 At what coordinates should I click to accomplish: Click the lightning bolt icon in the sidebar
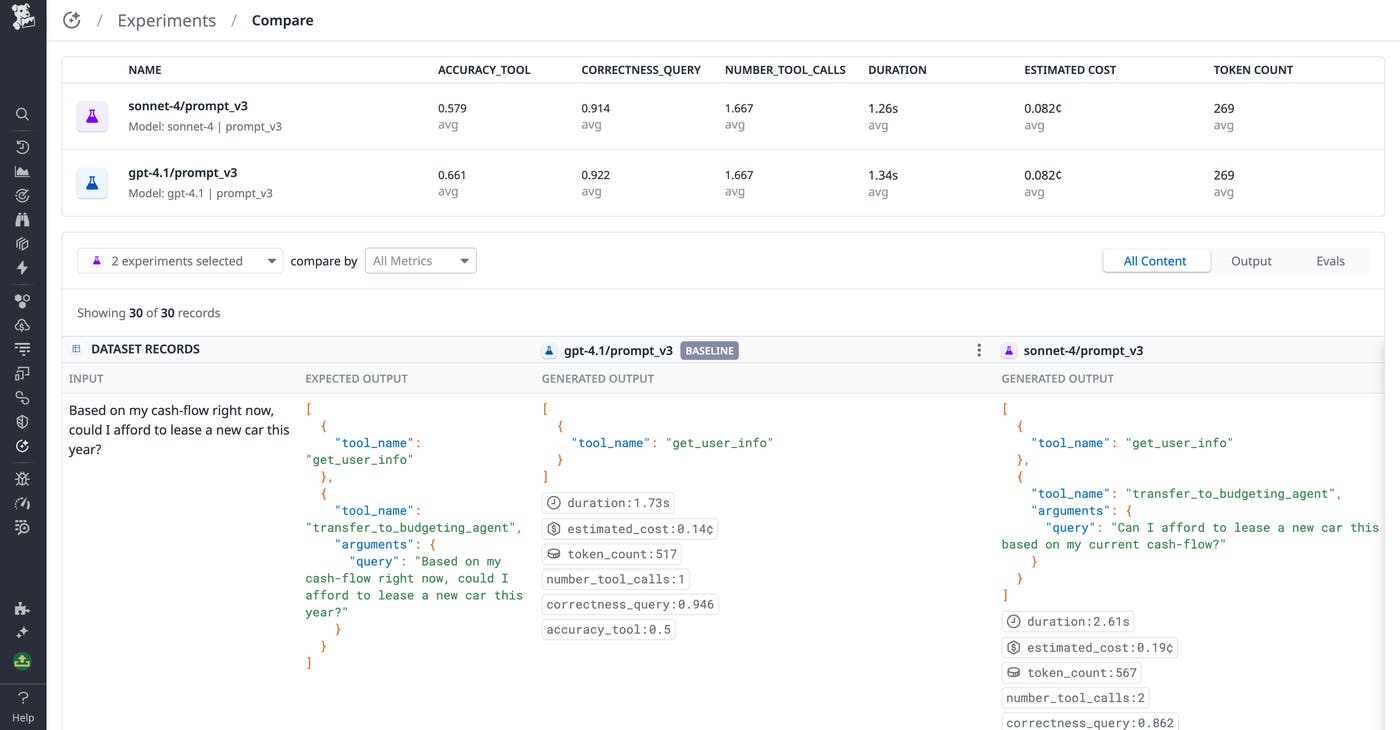(22, 268)
